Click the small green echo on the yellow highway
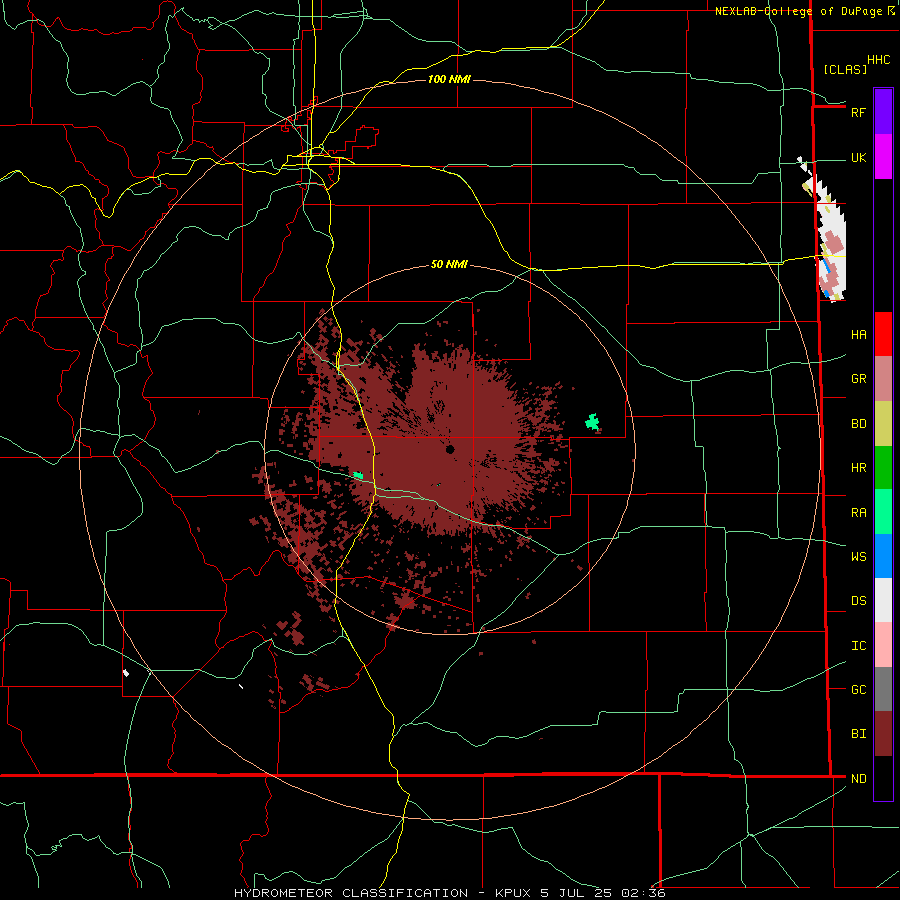Image resolution: width=900 pixels, height=900 pixels. pos(358,475)
